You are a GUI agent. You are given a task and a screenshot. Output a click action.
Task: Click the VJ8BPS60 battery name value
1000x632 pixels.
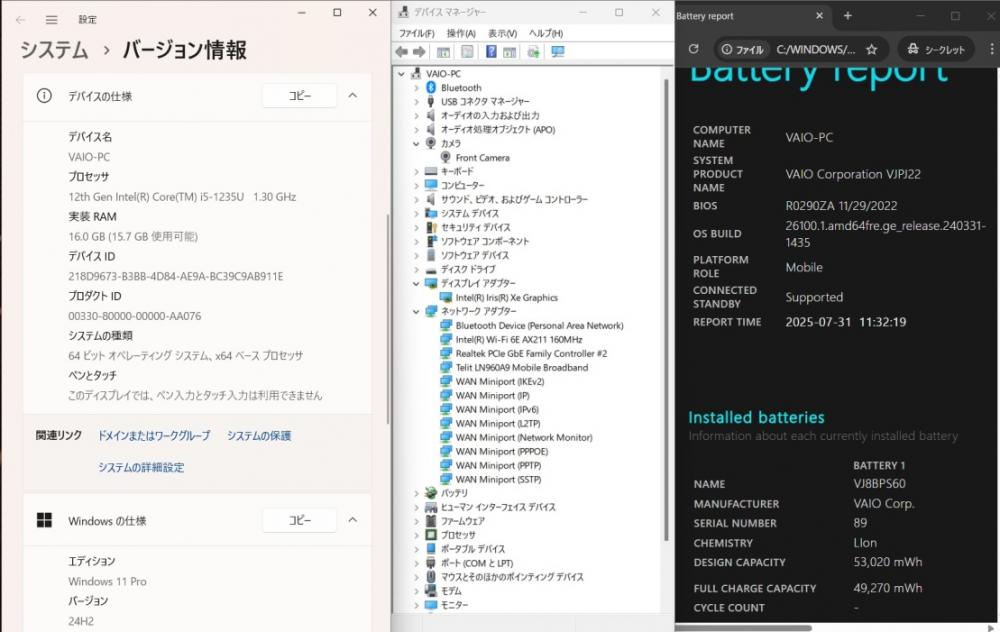[x=879, y=484]
